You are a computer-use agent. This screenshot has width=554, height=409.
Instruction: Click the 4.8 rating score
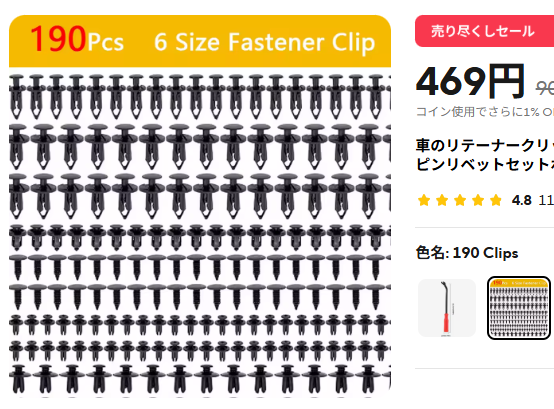521,201
